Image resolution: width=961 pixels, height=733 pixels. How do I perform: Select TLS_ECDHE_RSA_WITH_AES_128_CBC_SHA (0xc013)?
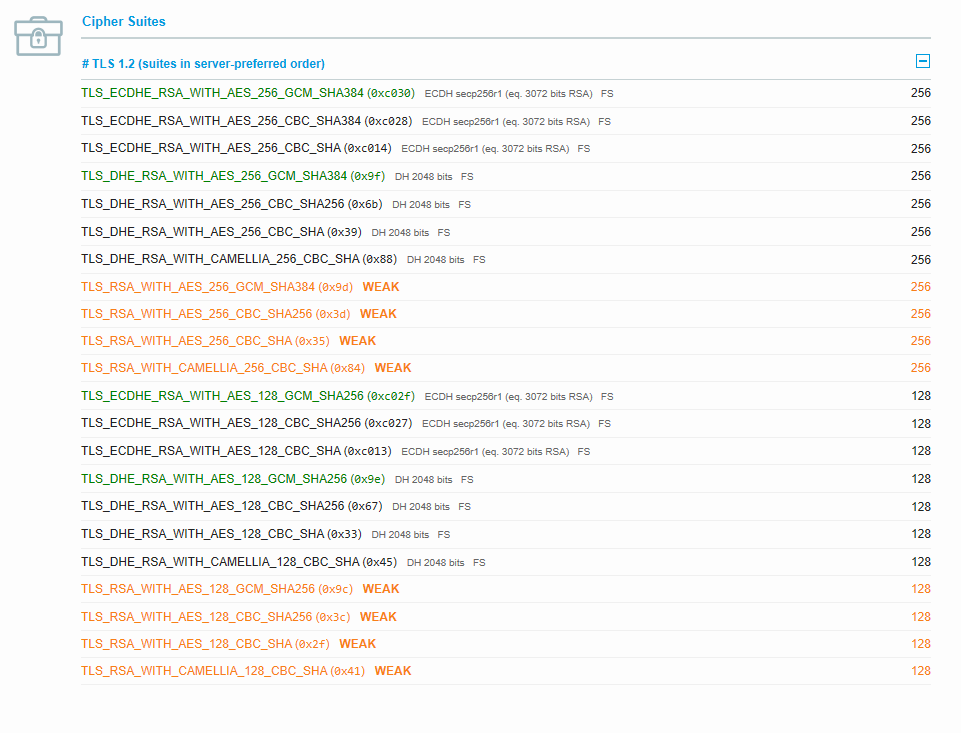tap(236, 451)
